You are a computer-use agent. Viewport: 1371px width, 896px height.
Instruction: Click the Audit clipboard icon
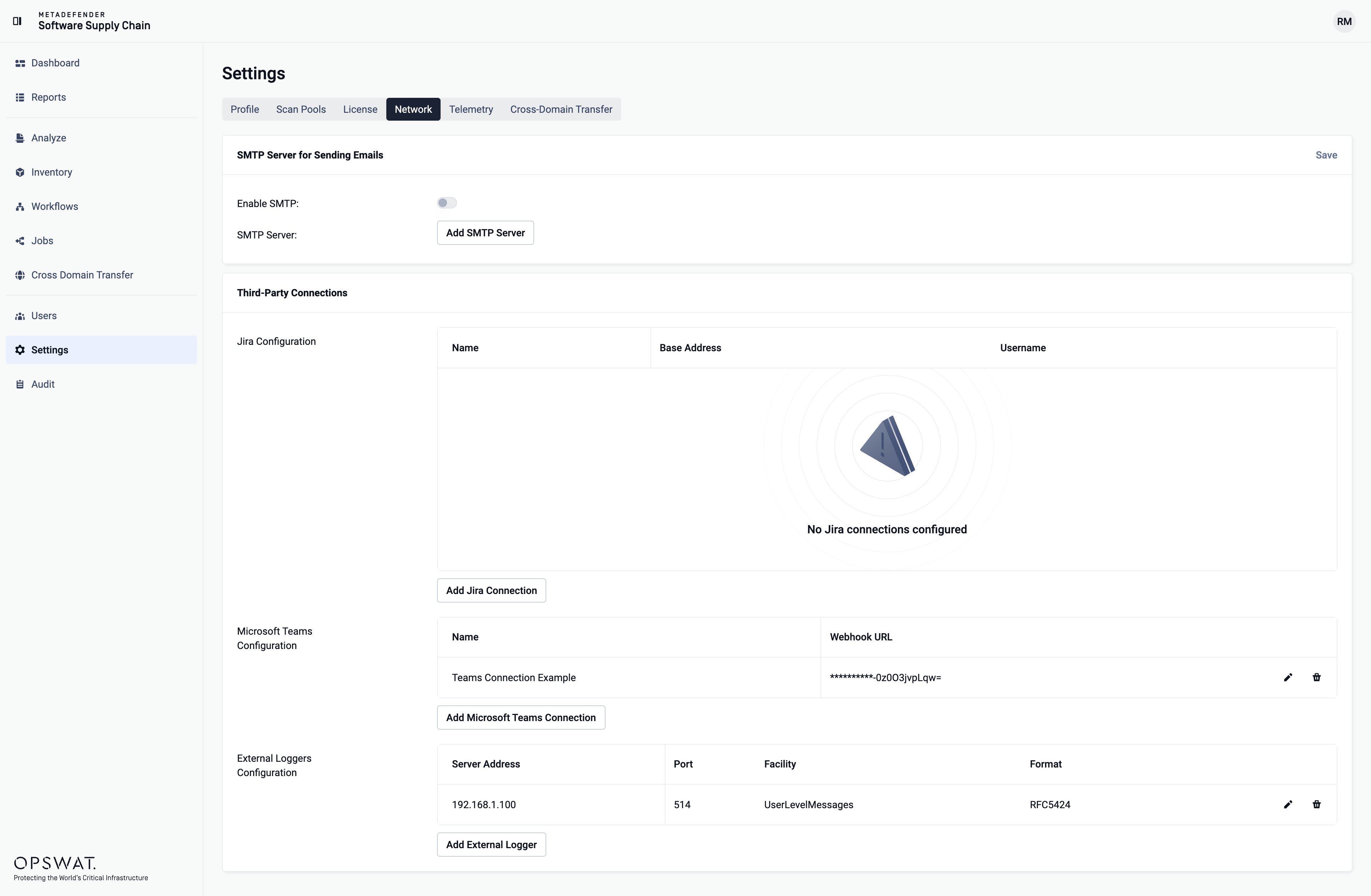20,385
